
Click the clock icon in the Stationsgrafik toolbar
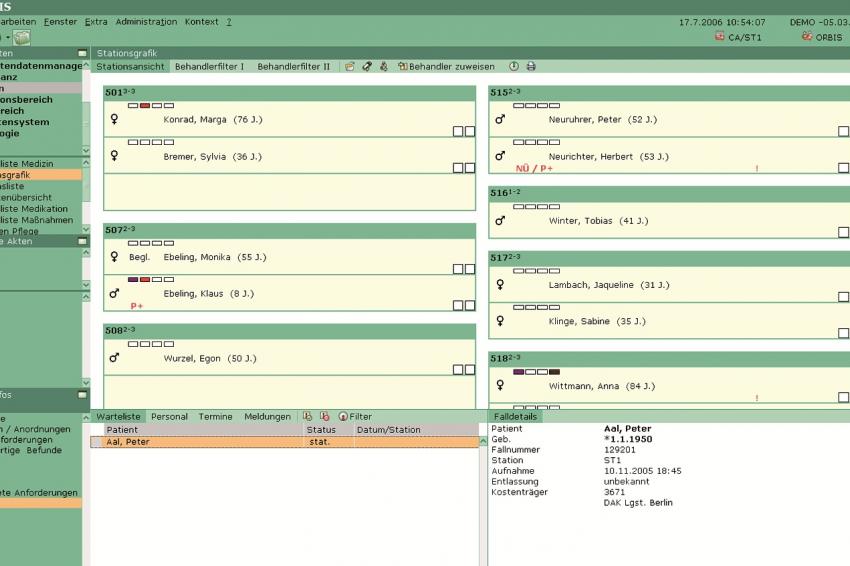pyautogui.click(x=514, y=67)
